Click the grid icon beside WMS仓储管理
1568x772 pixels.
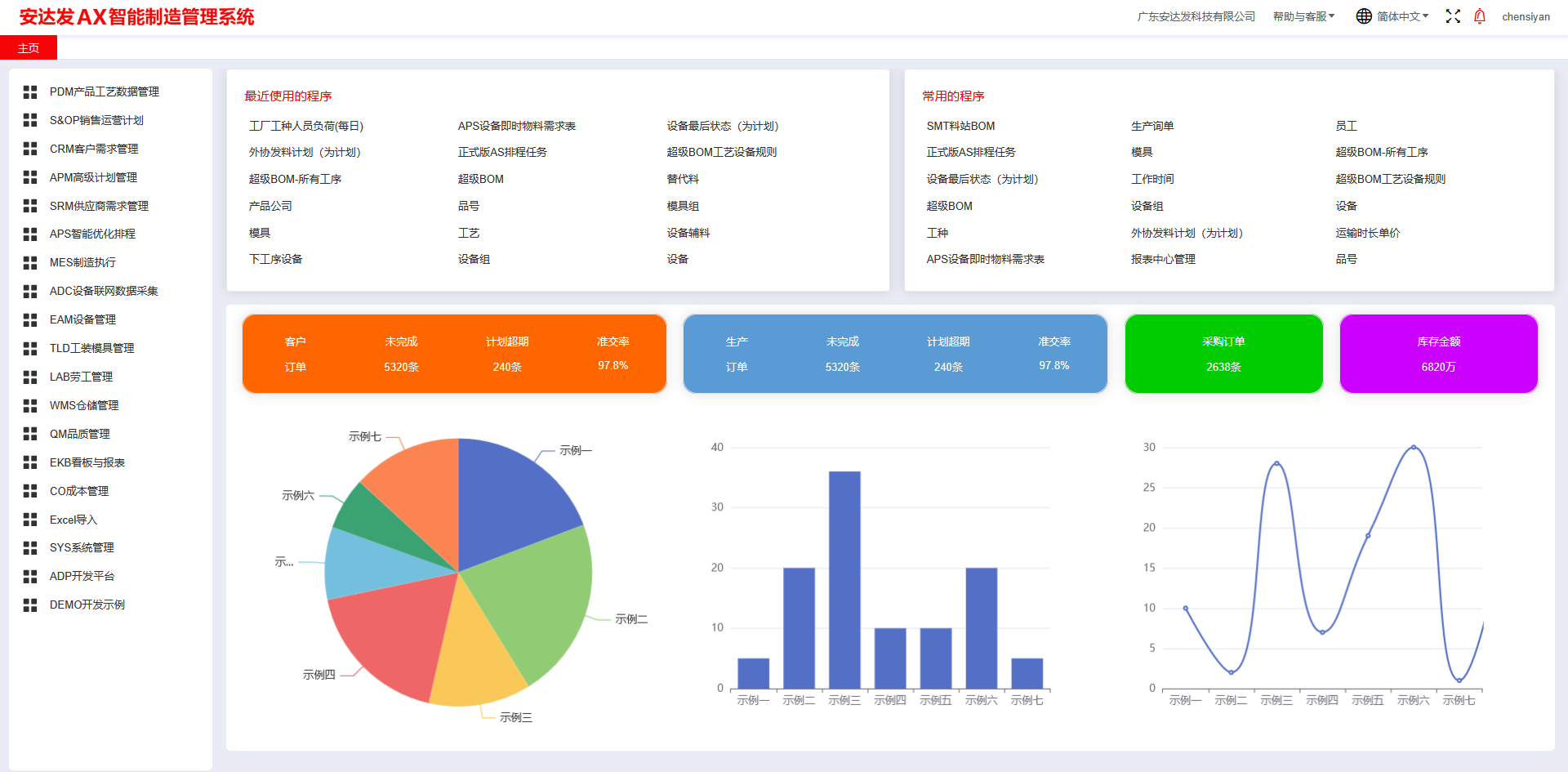click(x=30, y=406)
